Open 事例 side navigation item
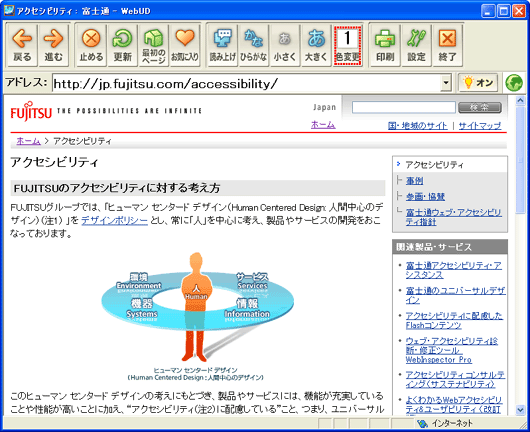Screen dimensions: 530x432 coord(414,181)
